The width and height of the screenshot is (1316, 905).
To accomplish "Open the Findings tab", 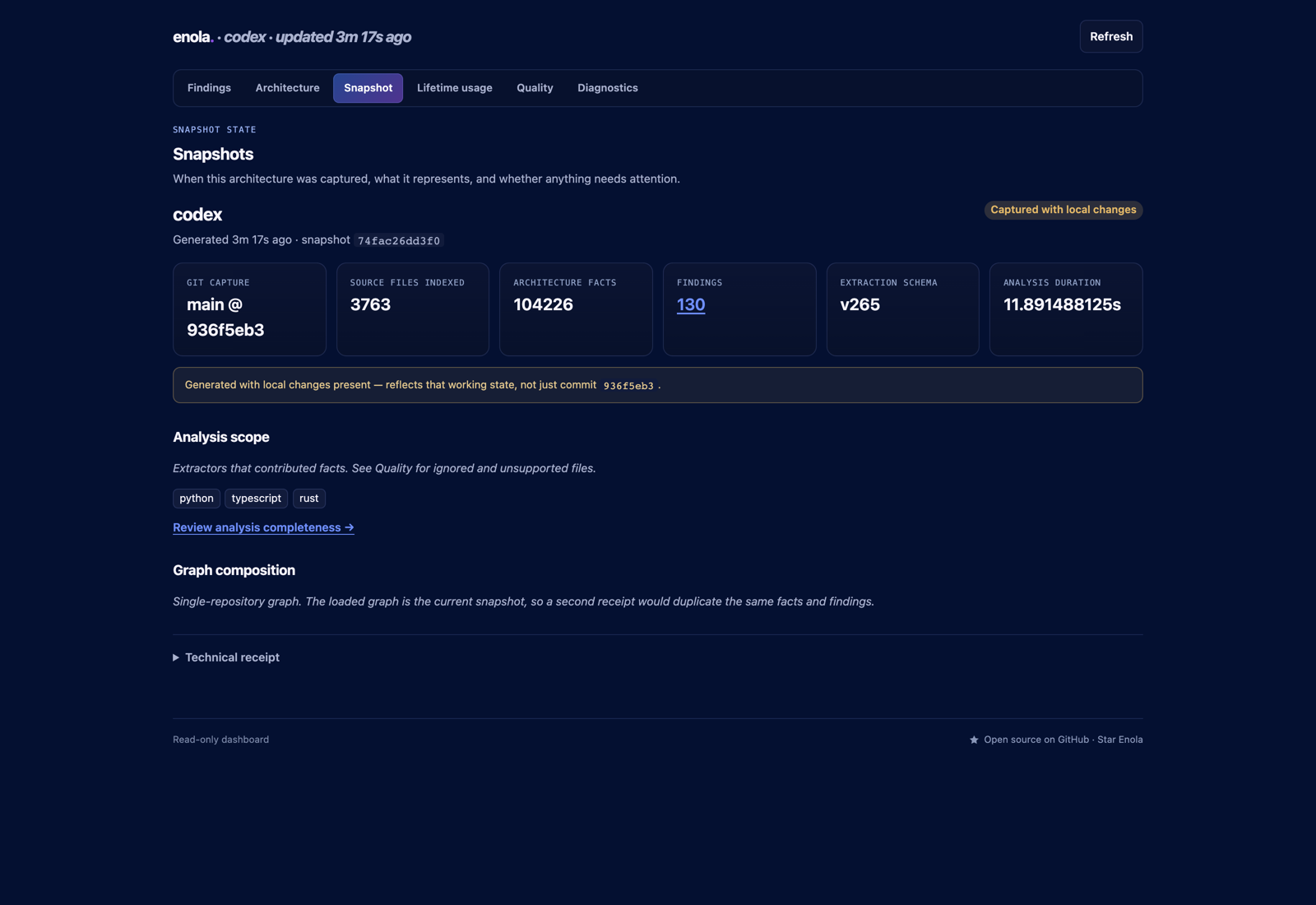I will [209, 88].
